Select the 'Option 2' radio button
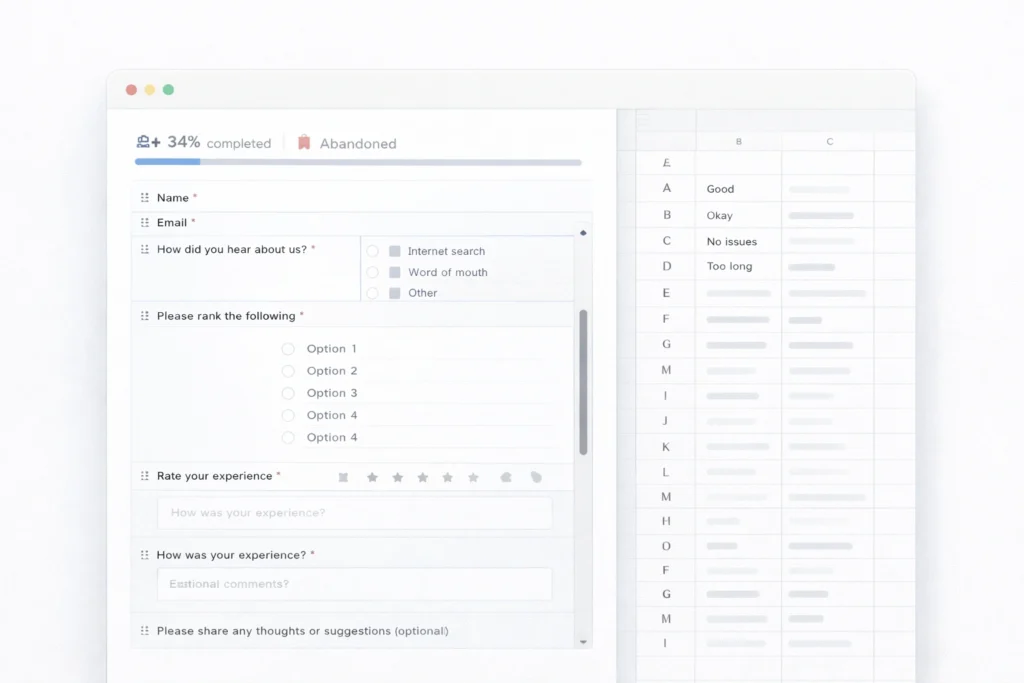 click(x=288, y=371)
